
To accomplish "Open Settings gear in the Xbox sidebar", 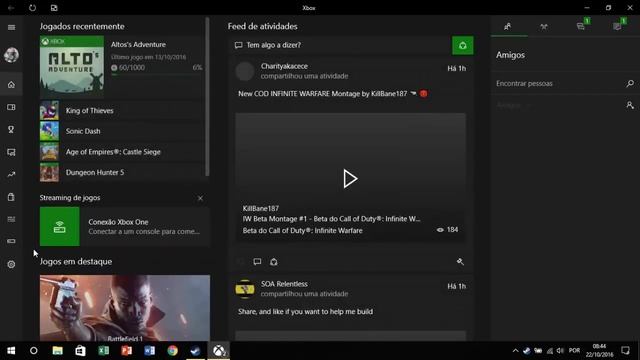I will 11,264.
